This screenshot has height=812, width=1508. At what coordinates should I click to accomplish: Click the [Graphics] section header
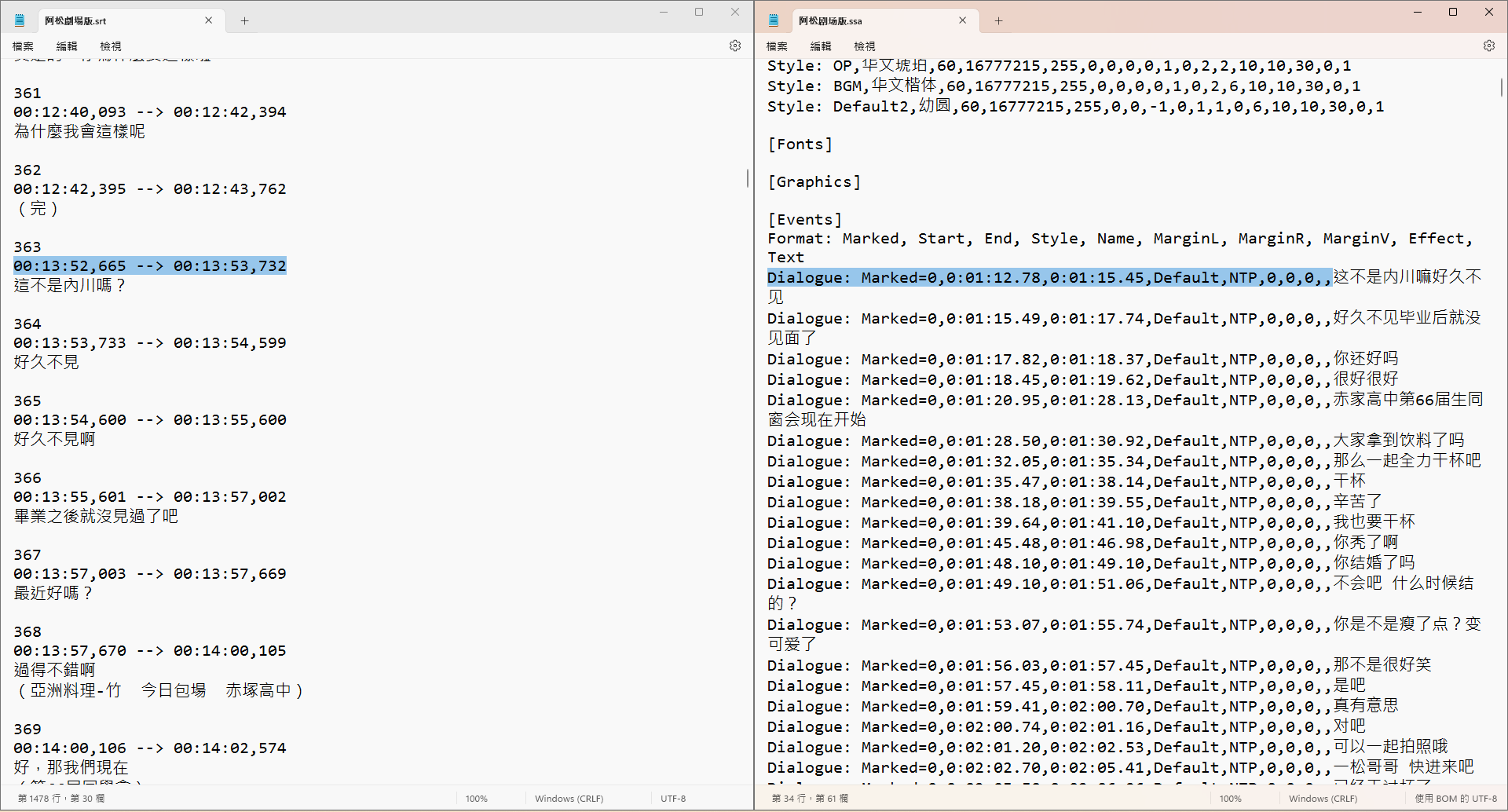pyautogui.click(x=814, y=181)
